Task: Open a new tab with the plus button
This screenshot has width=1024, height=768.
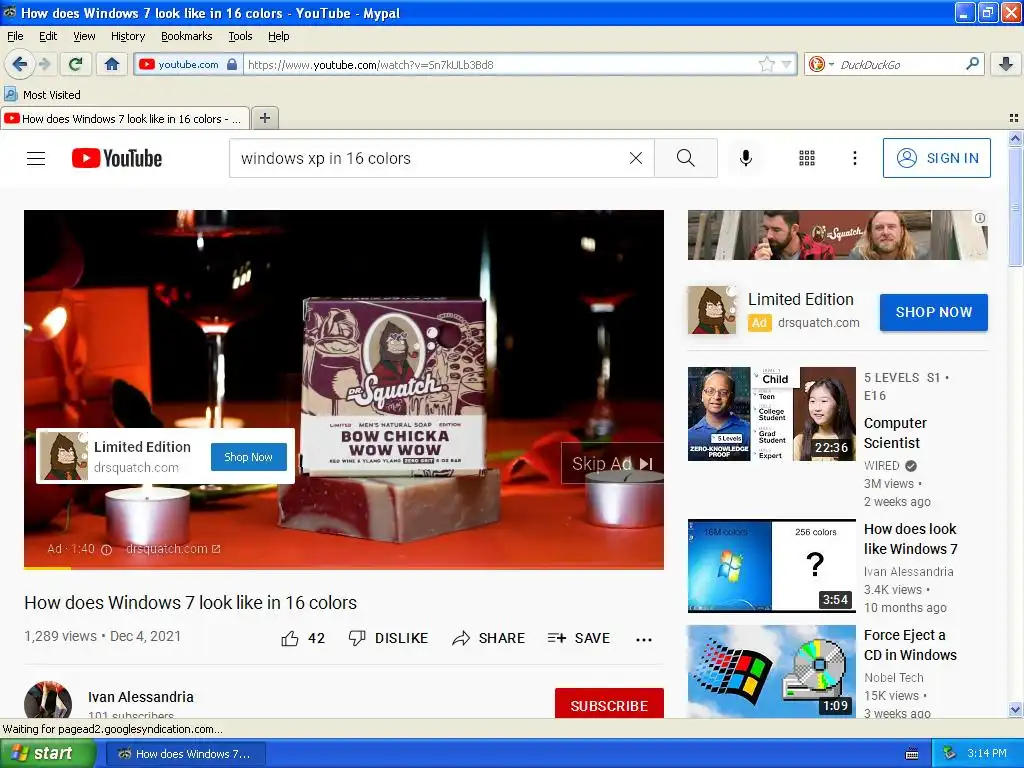Action: coord(264,118)
